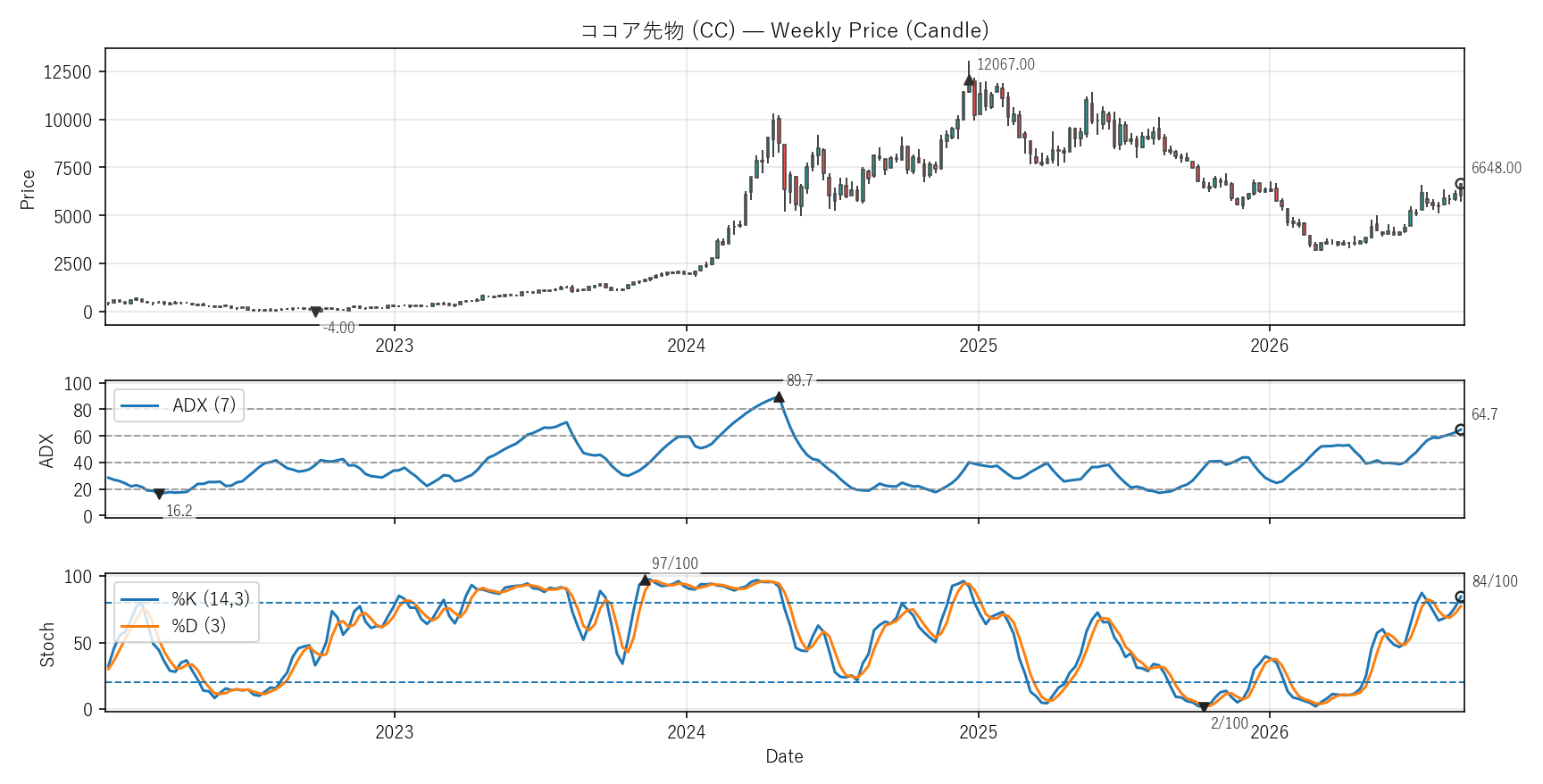Screen dimensions: 1543x784
Task: Click the 2/100 stochastic low annotation
Action: (1230, 723)
